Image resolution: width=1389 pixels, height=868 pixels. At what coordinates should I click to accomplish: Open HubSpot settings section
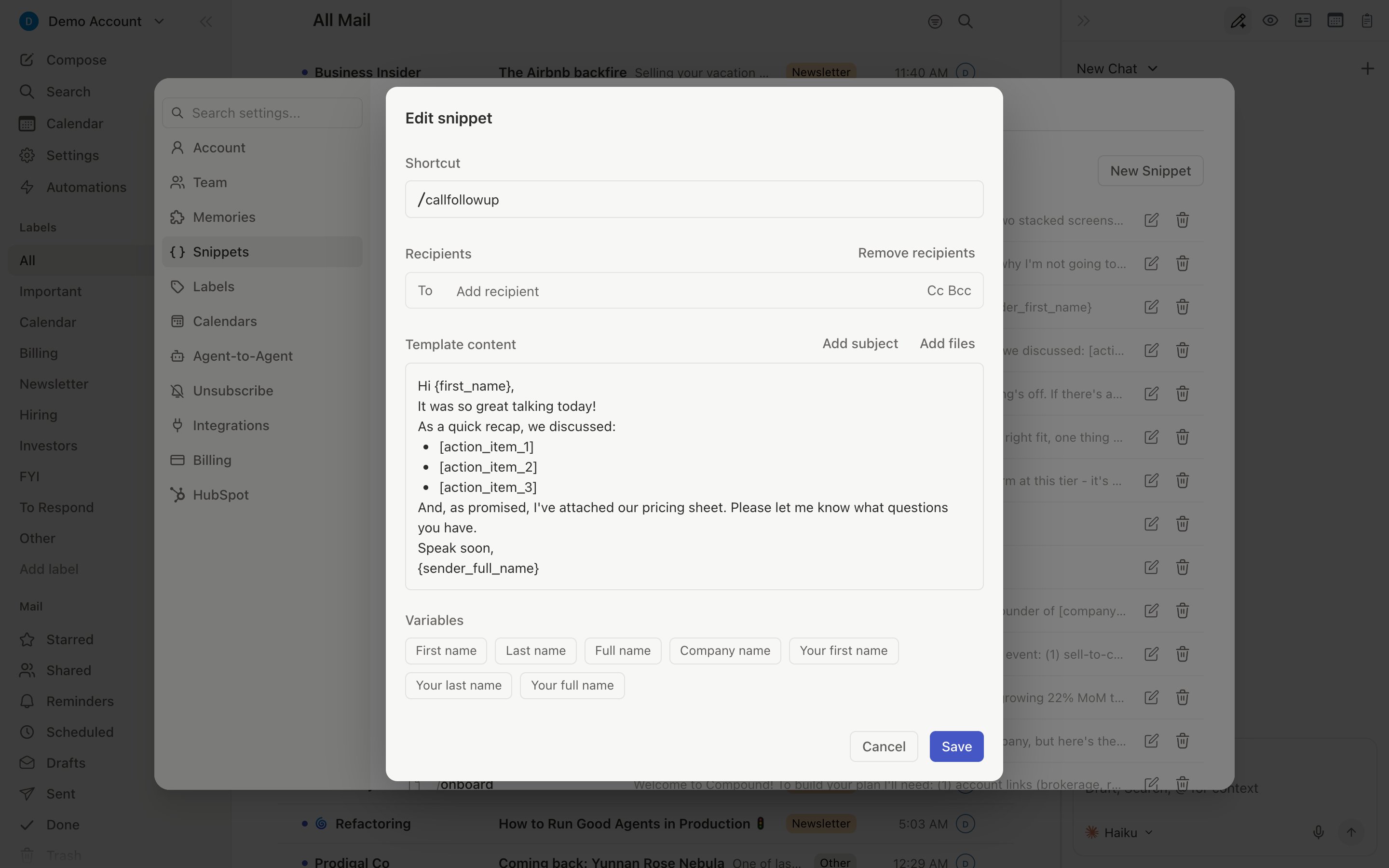pyautogui.click(x=262, y=495)
